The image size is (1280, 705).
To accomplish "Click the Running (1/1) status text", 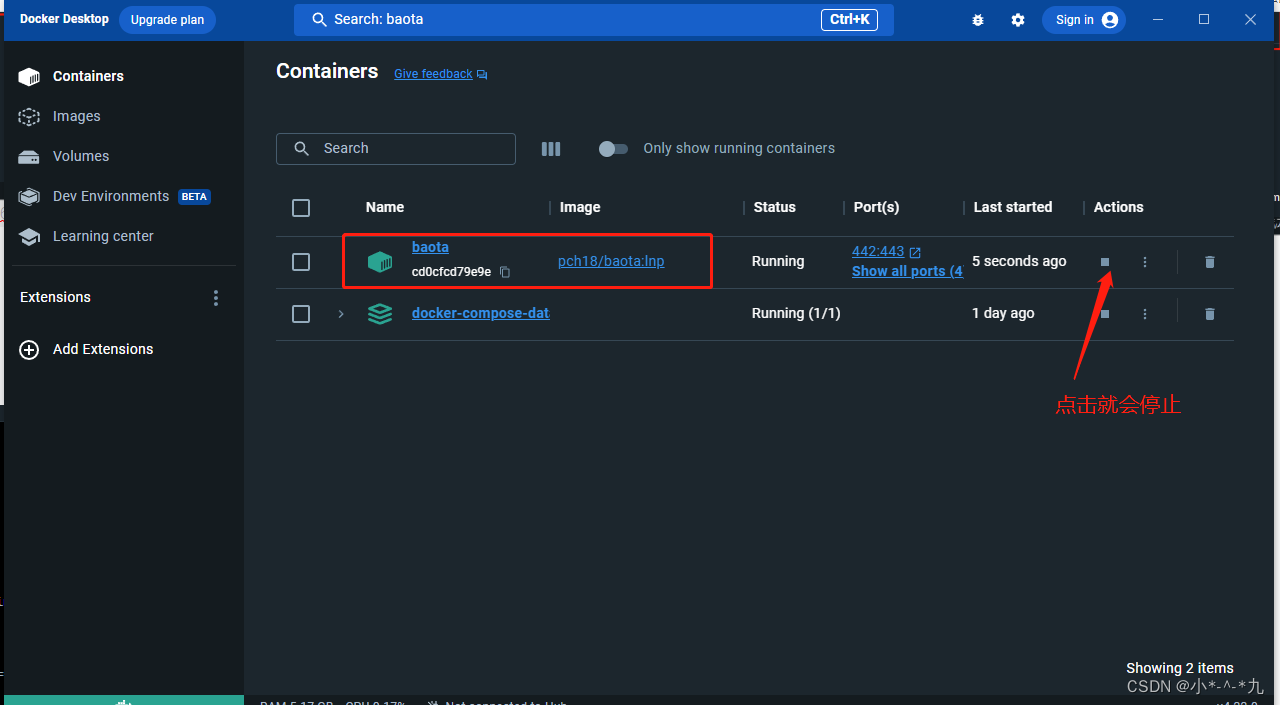I will pos(796,313).
